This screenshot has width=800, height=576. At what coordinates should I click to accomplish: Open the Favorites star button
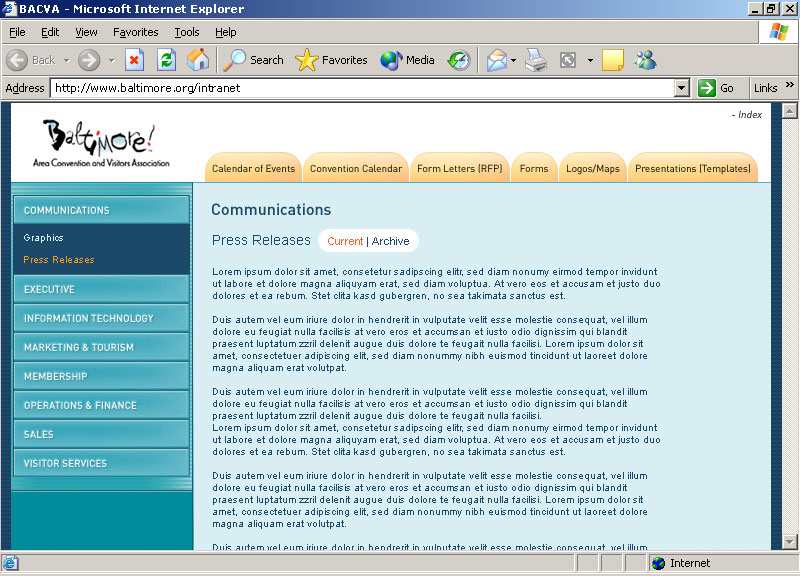pos(332,60)
